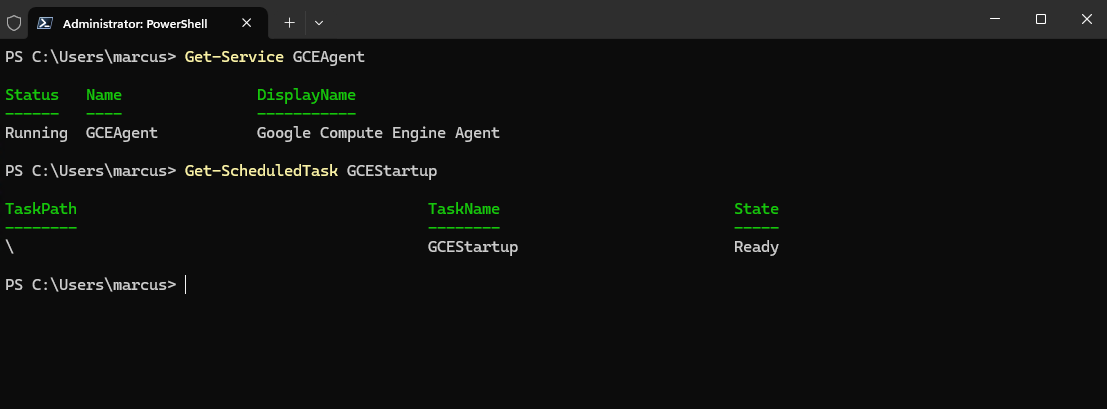
Task: Click the DisplayName column header
Action: (306, 95)
